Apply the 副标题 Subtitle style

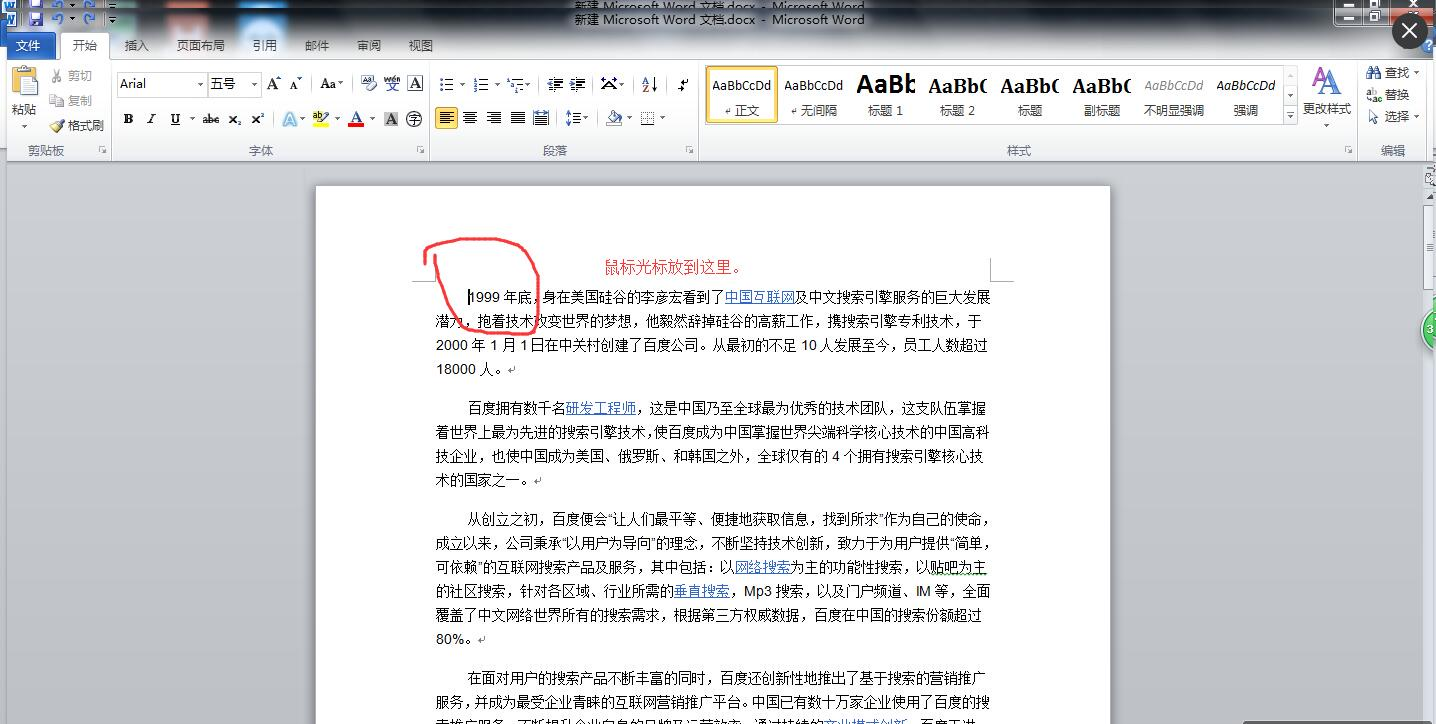(x=1101, y=94)
